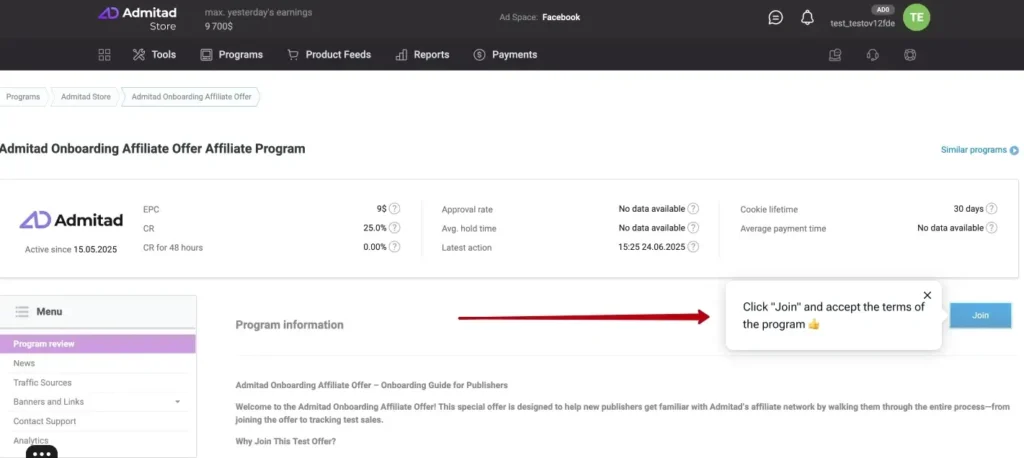Open the Similar programs link

(x=974, y=150)
